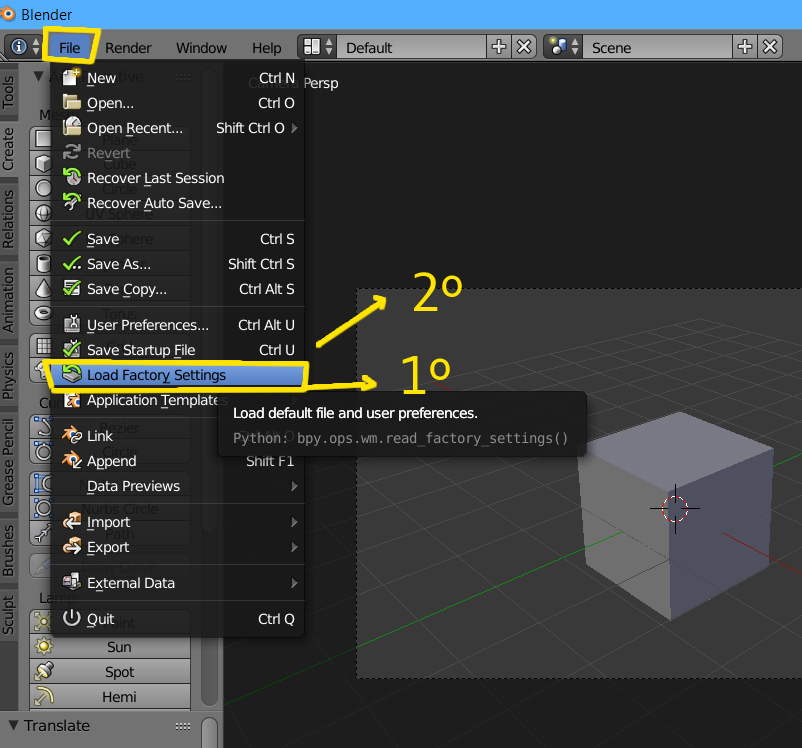Click the External Data icon
The image size is (802, 748).
coord(72,582)
